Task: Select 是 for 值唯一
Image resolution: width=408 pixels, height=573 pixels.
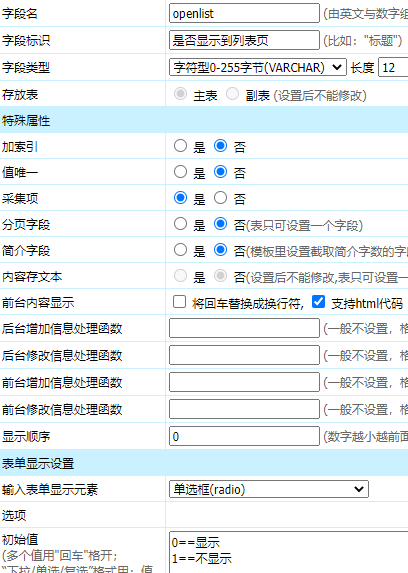Action: [180, 172]
